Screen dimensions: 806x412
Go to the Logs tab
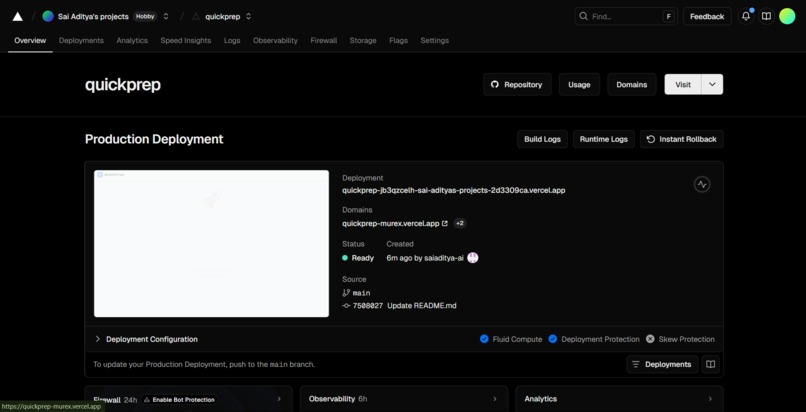[x=232, y=41]
